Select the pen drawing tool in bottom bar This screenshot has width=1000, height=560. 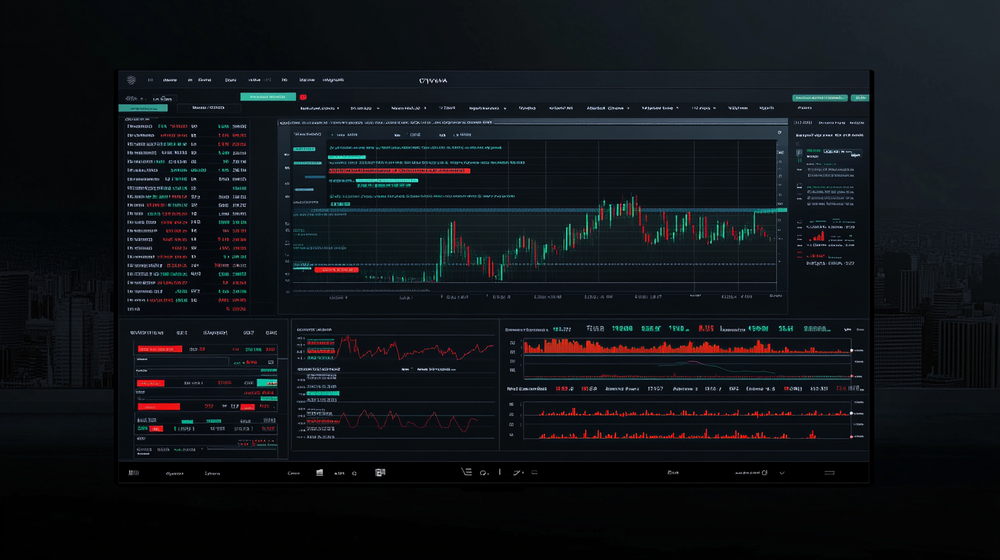tap(518, 472)
